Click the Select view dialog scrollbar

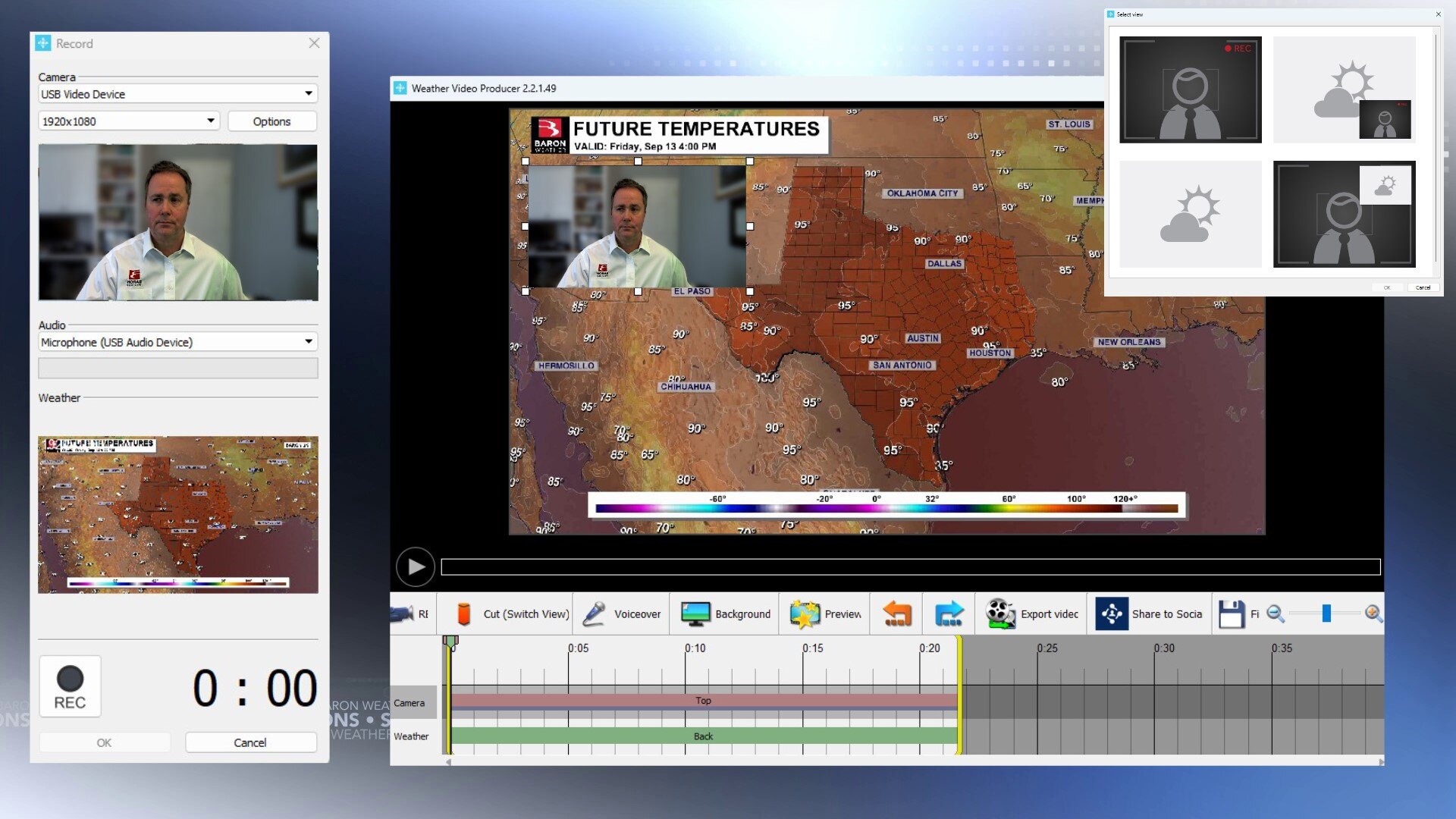[x=1435, y=148]
